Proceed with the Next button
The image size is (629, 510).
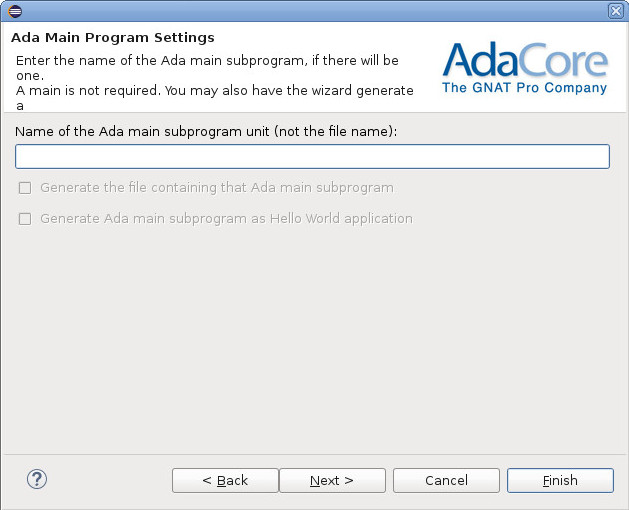point(331,481)
